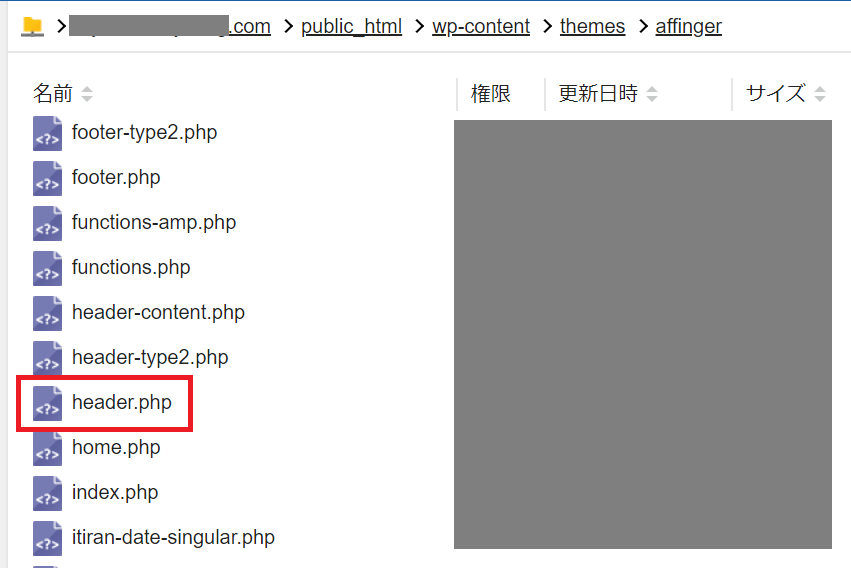The image size is (851, 568).
Task: Click the root folder icon in breadcrumb
Action: [x=32, y=26]
